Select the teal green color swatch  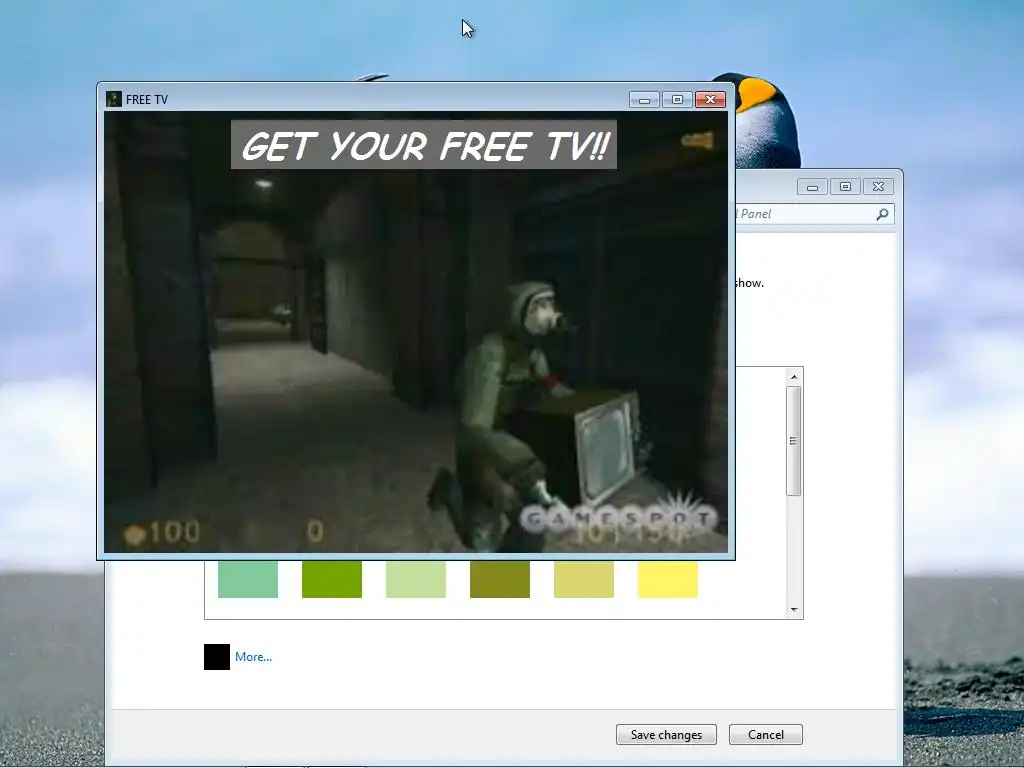[x=248, y=579]
